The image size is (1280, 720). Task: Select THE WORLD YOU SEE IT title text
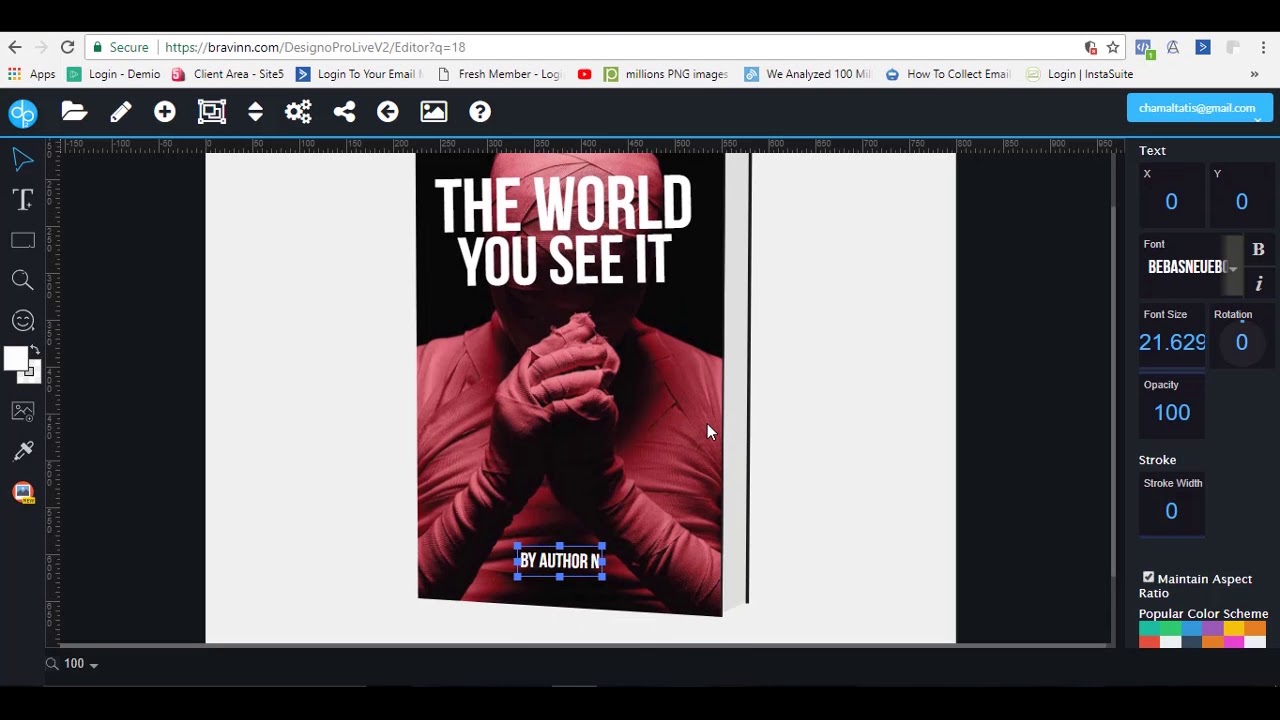[x=563, y=232]
